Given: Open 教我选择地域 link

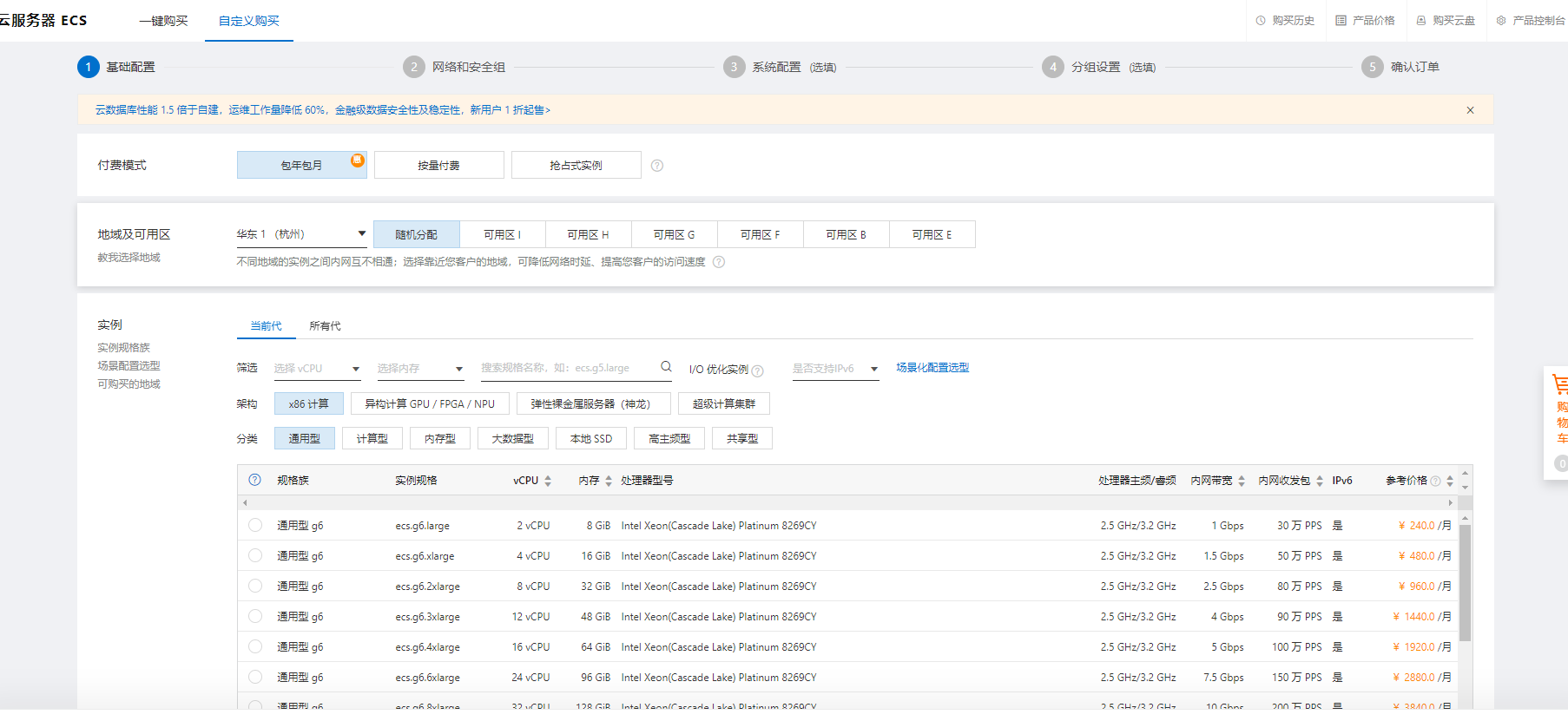Looking at the screenshot, I should pos(128,258).
